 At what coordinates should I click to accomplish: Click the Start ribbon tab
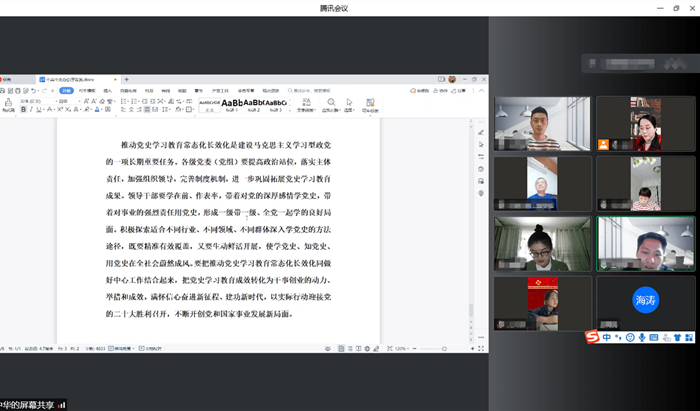(x=67, y=91)
